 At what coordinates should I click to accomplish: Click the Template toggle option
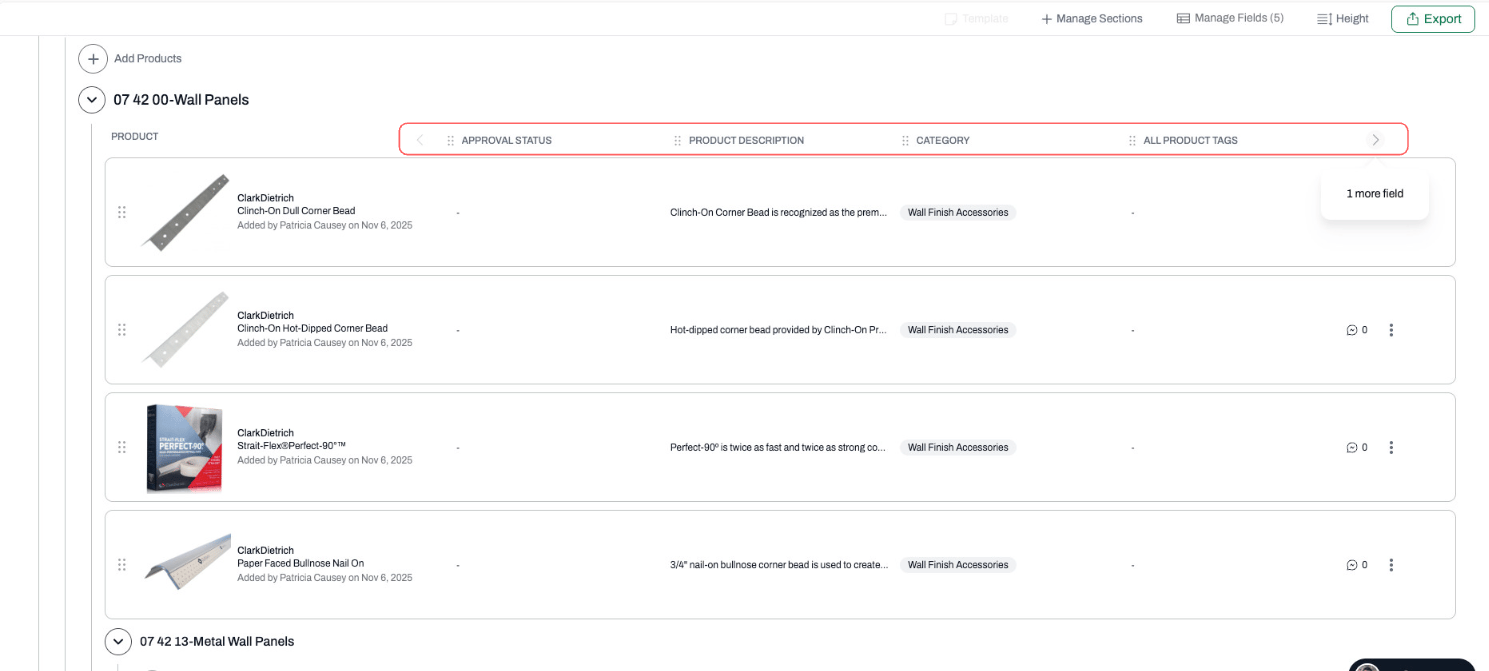pyautogui.click(x=976, y=19)
